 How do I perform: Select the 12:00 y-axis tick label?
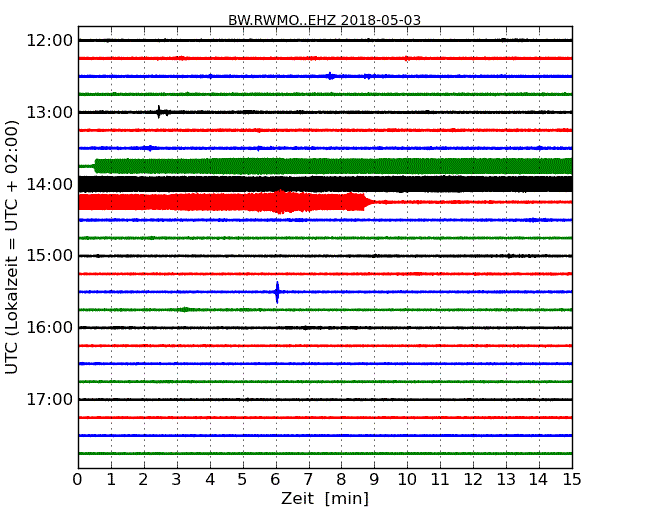[x=50, y=41]
